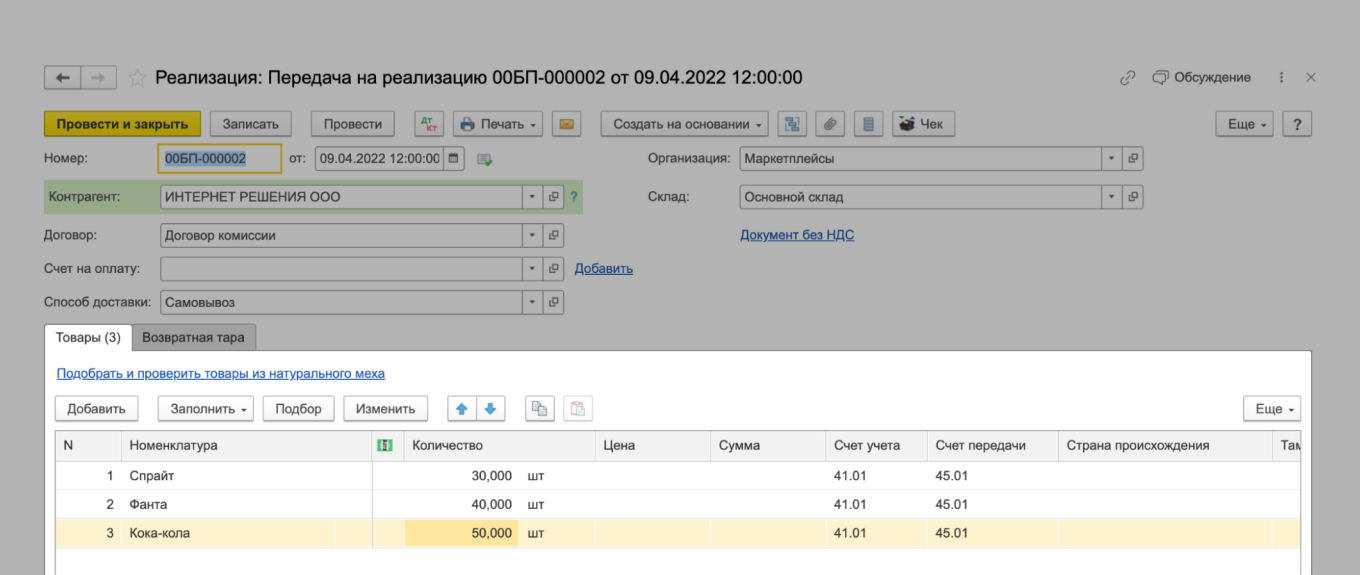
Task: Expand the Счет на оплату dropdown
Action: click(532, 269)
